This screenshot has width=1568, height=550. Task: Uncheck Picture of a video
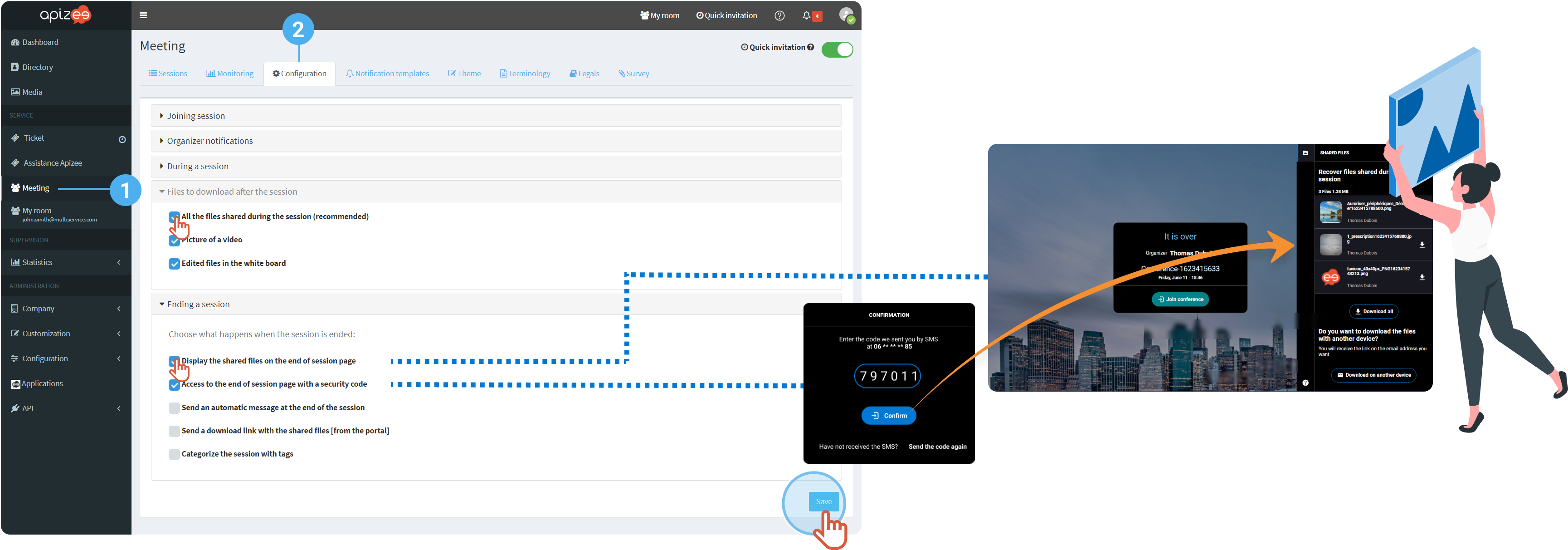(x=174, y=241)
